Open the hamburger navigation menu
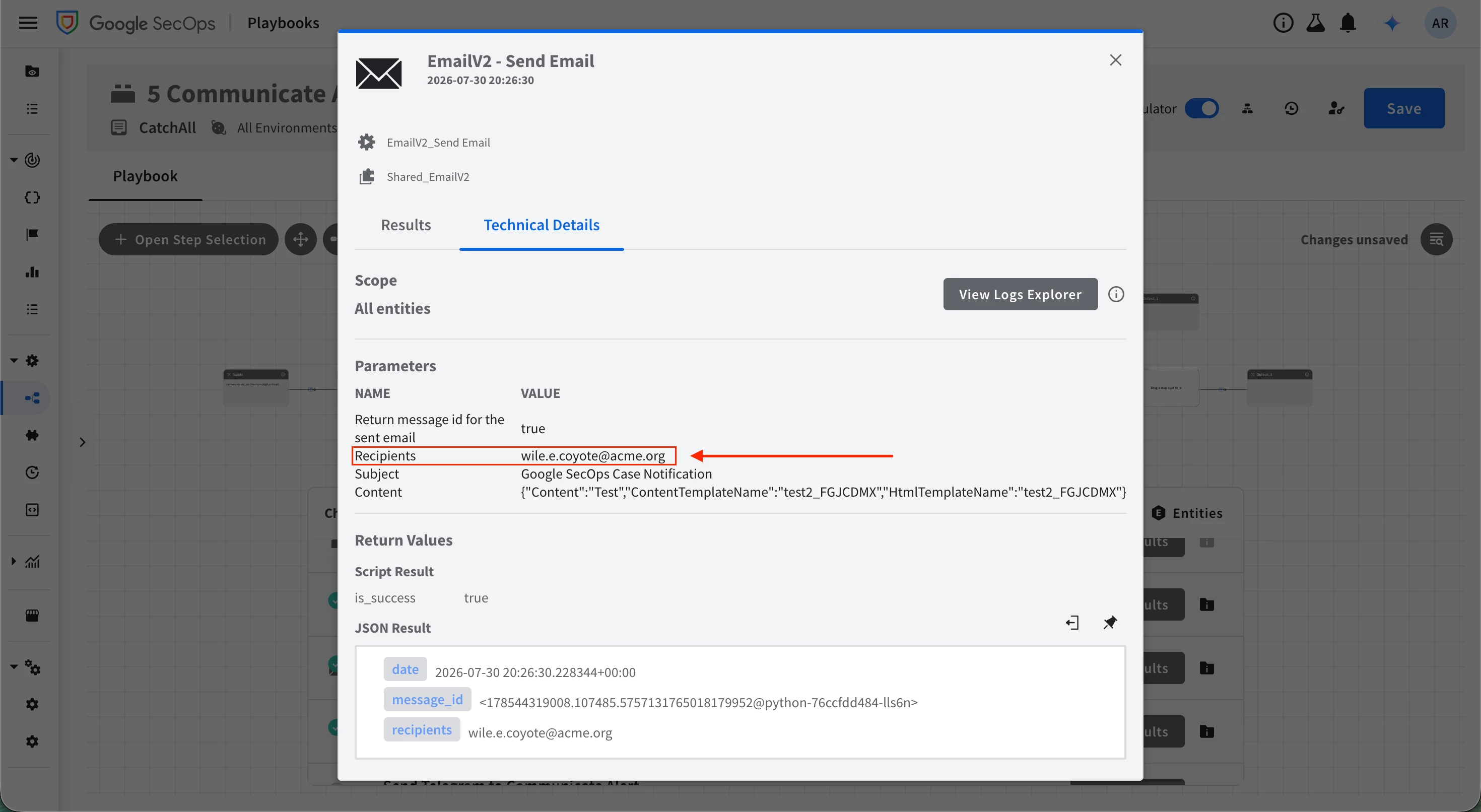1481x812 pixels. coord(28,23)
